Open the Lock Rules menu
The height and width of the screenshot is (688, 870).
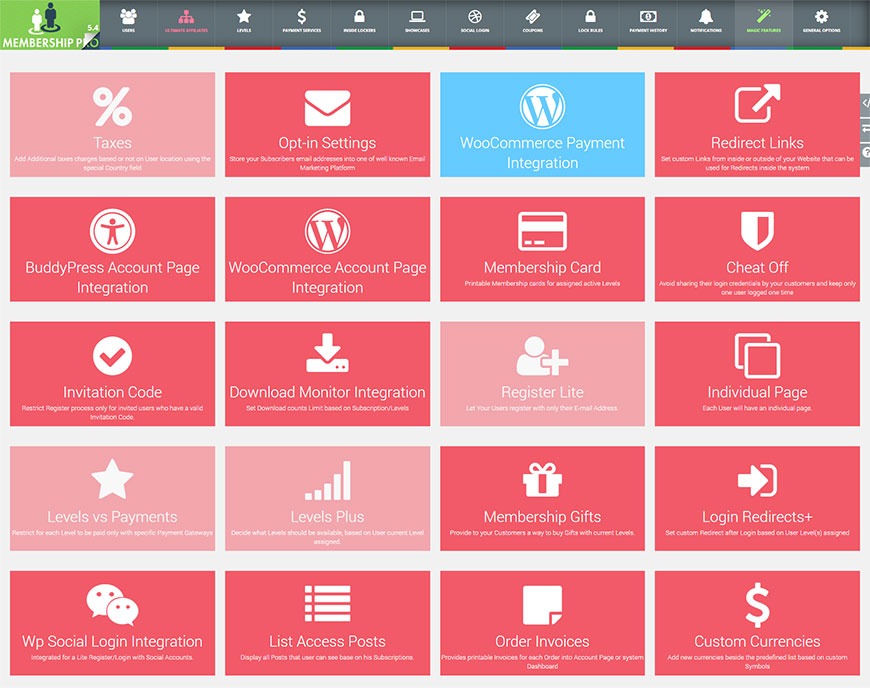click(x=590, y=23)
